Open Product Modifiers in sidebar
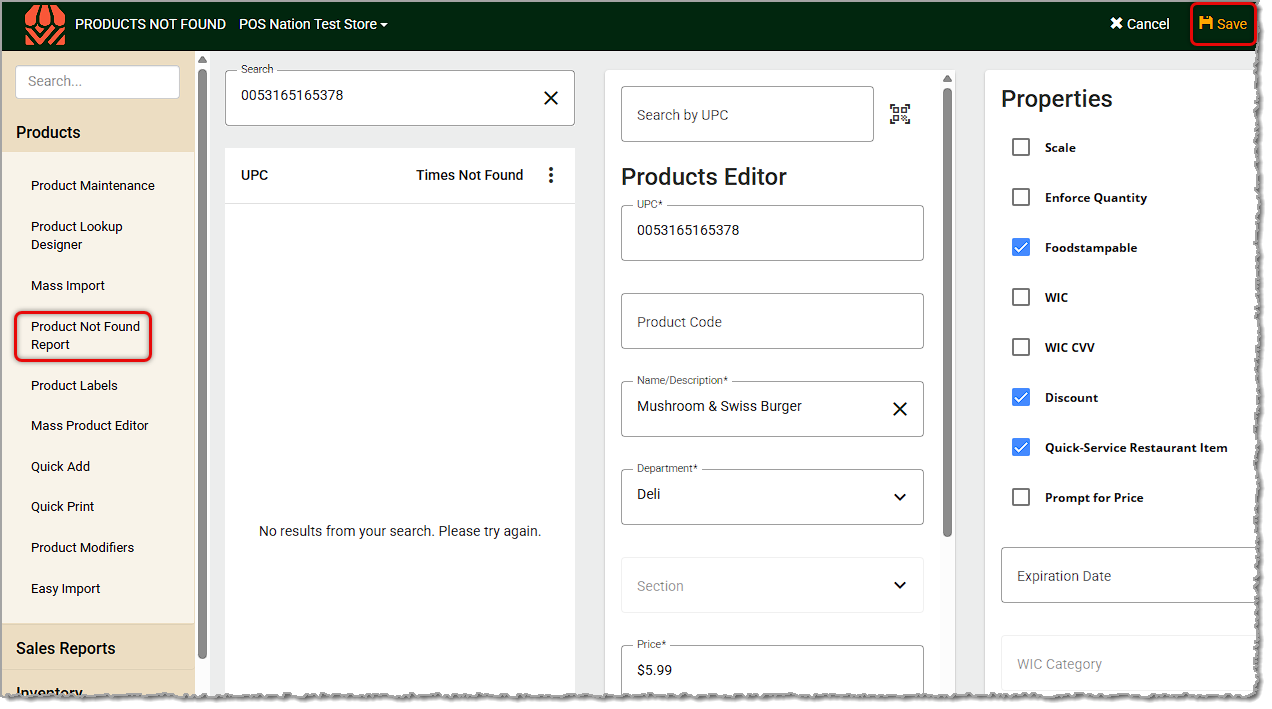 (82, 547)
